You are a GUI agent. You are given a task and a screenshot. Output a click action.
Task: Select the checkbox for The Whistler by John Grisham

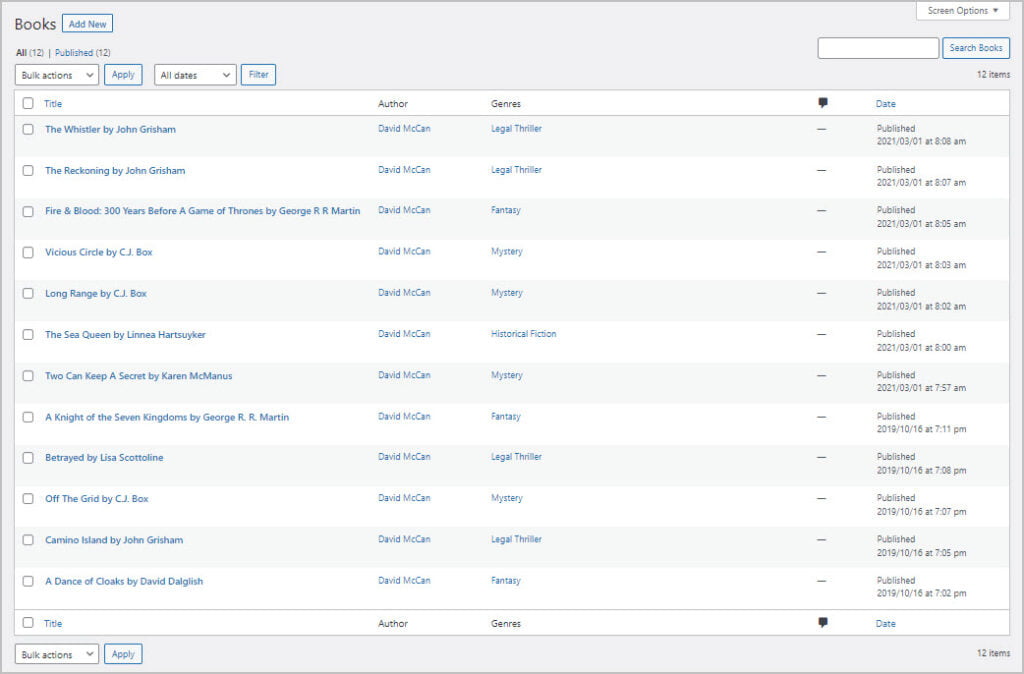(x=28, y=129)
